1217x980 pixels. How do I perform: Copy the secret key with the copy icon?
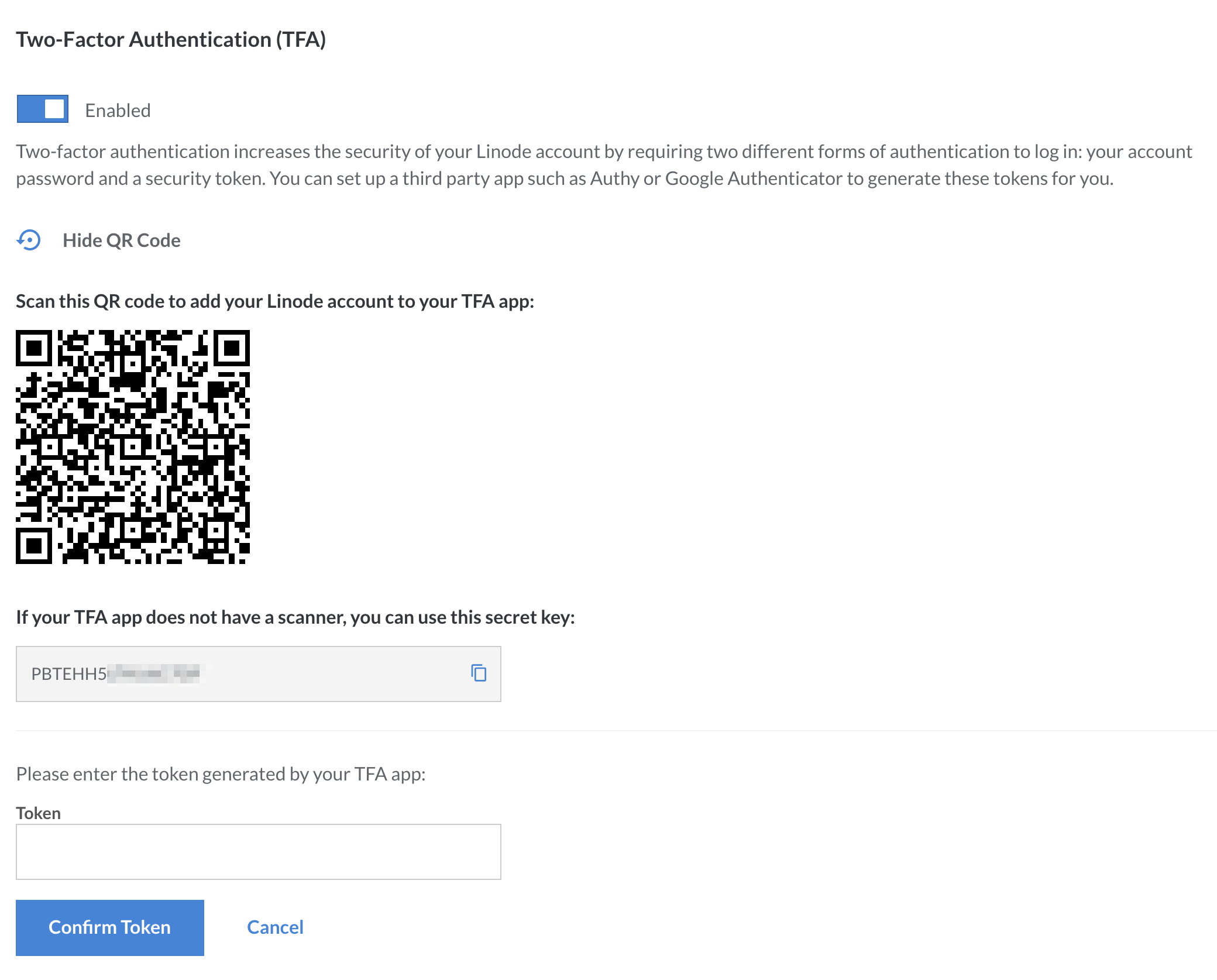pos(479,673)
